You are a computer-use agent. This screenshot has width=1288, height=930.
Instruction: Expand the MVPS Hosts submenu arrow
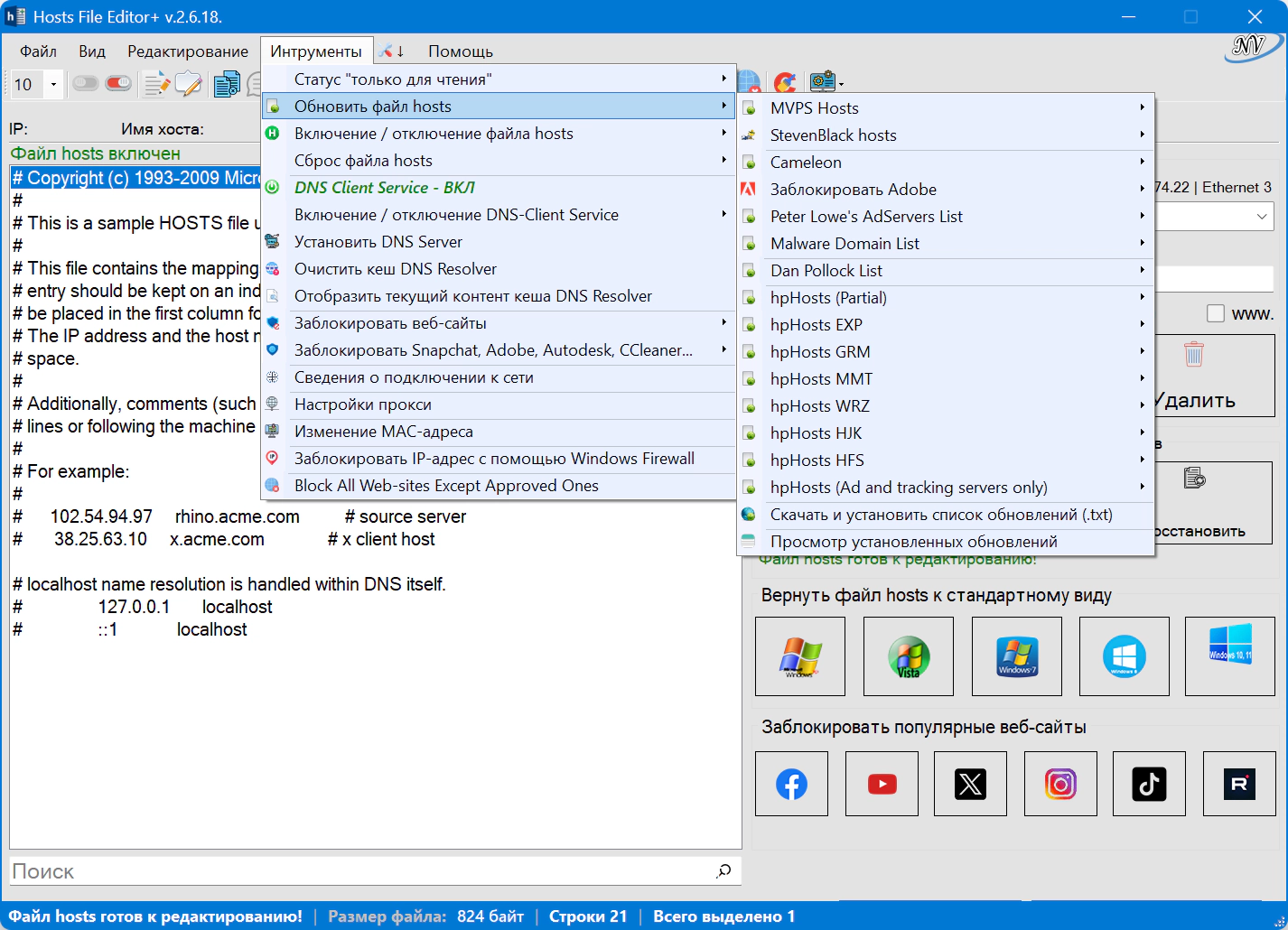click(x=1143, y=107)
